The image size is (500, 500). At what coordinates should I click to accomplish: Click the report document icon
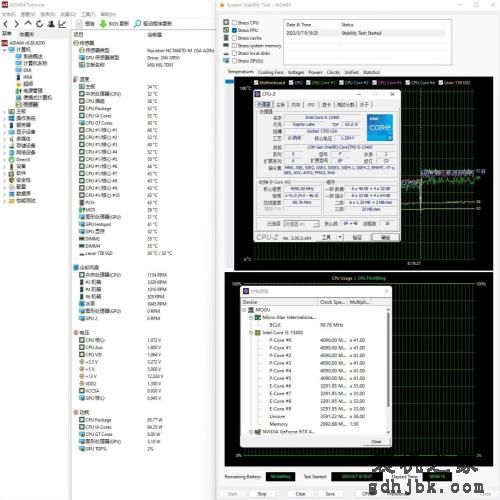(x=79, y=24)
